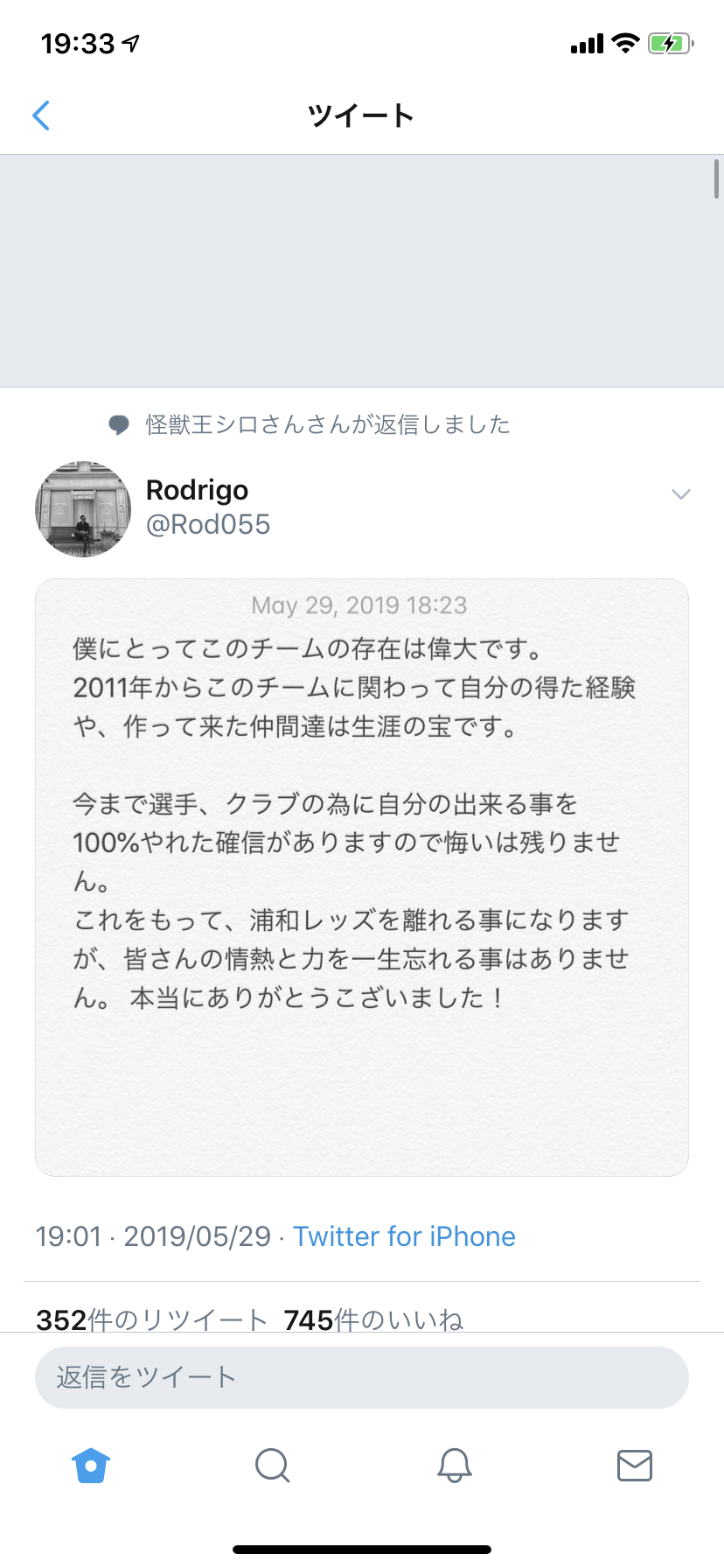
Task: Tap the reply tweet input field
Action: pyautogui.click(x=361, y=1377)
